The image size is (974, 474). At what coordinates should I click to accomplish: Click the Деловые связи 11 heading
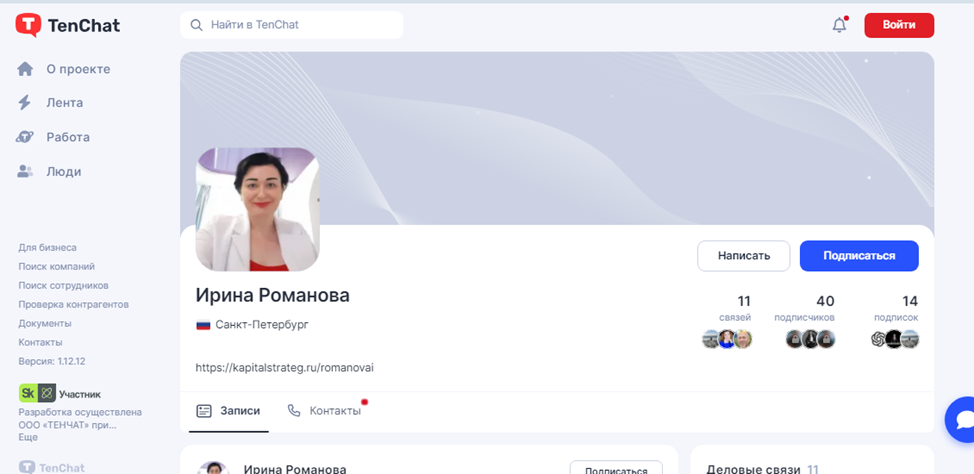click(x=763, y=469)
